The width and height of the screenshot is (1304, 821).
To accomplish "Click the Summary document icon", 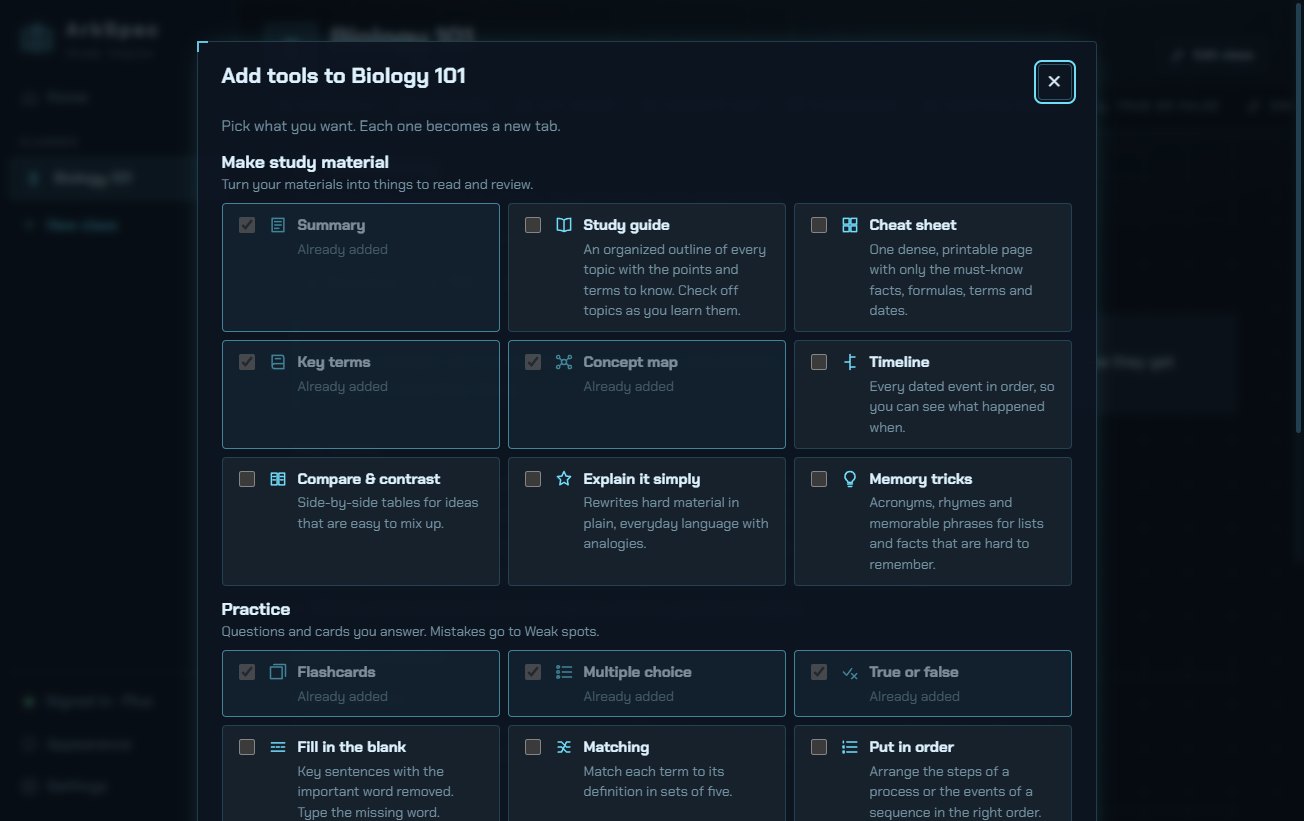I will [x=278, y=225].
